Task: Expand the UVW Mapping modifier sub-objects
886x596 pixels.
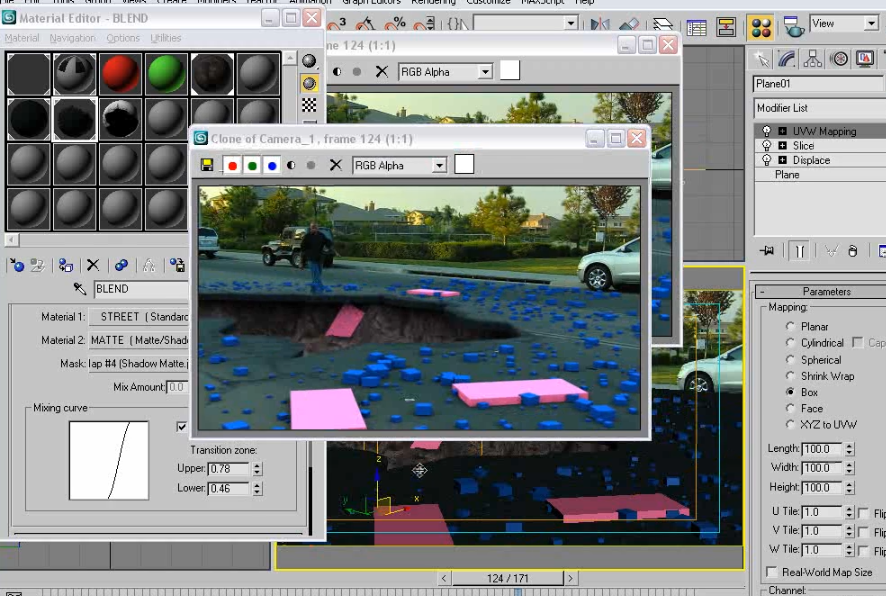Action: pyautogui.click(x=783, y=131)
